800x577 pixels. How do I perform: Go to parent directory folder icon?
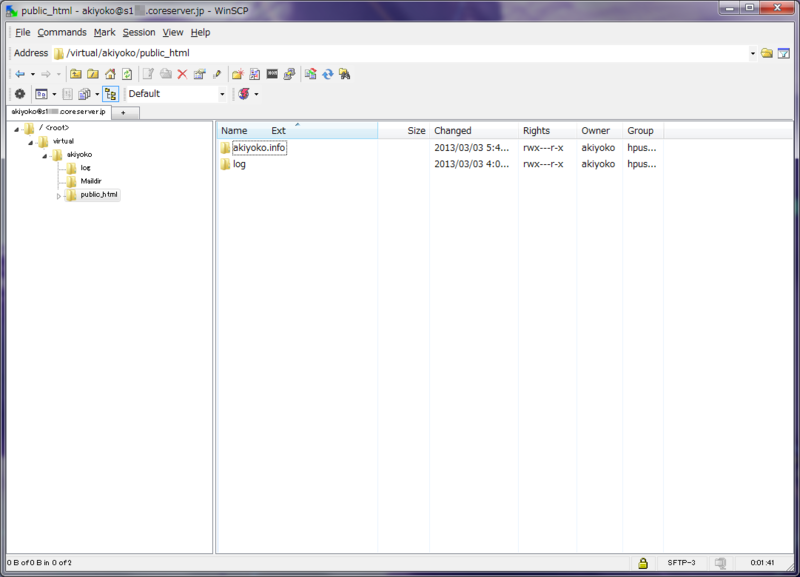(76, 74)
